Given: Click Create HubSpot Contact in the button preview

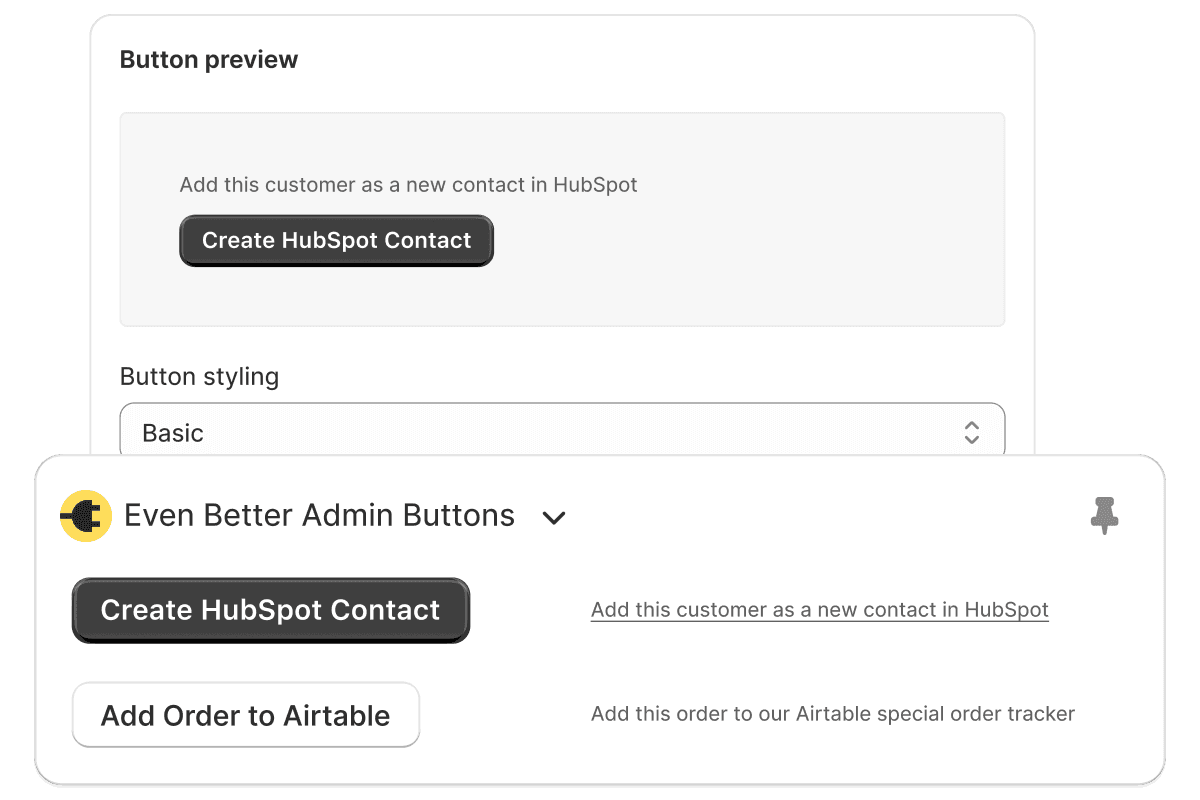Looking at the screenshot, I should click(x=336, y=241).
